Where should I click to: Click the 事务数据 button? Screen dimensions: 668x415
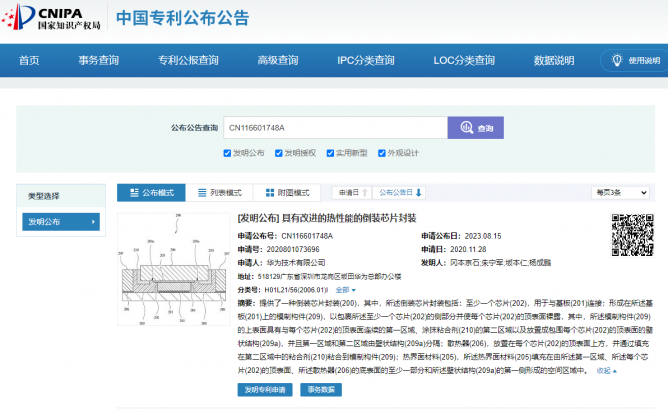click(x=322, y=390)
